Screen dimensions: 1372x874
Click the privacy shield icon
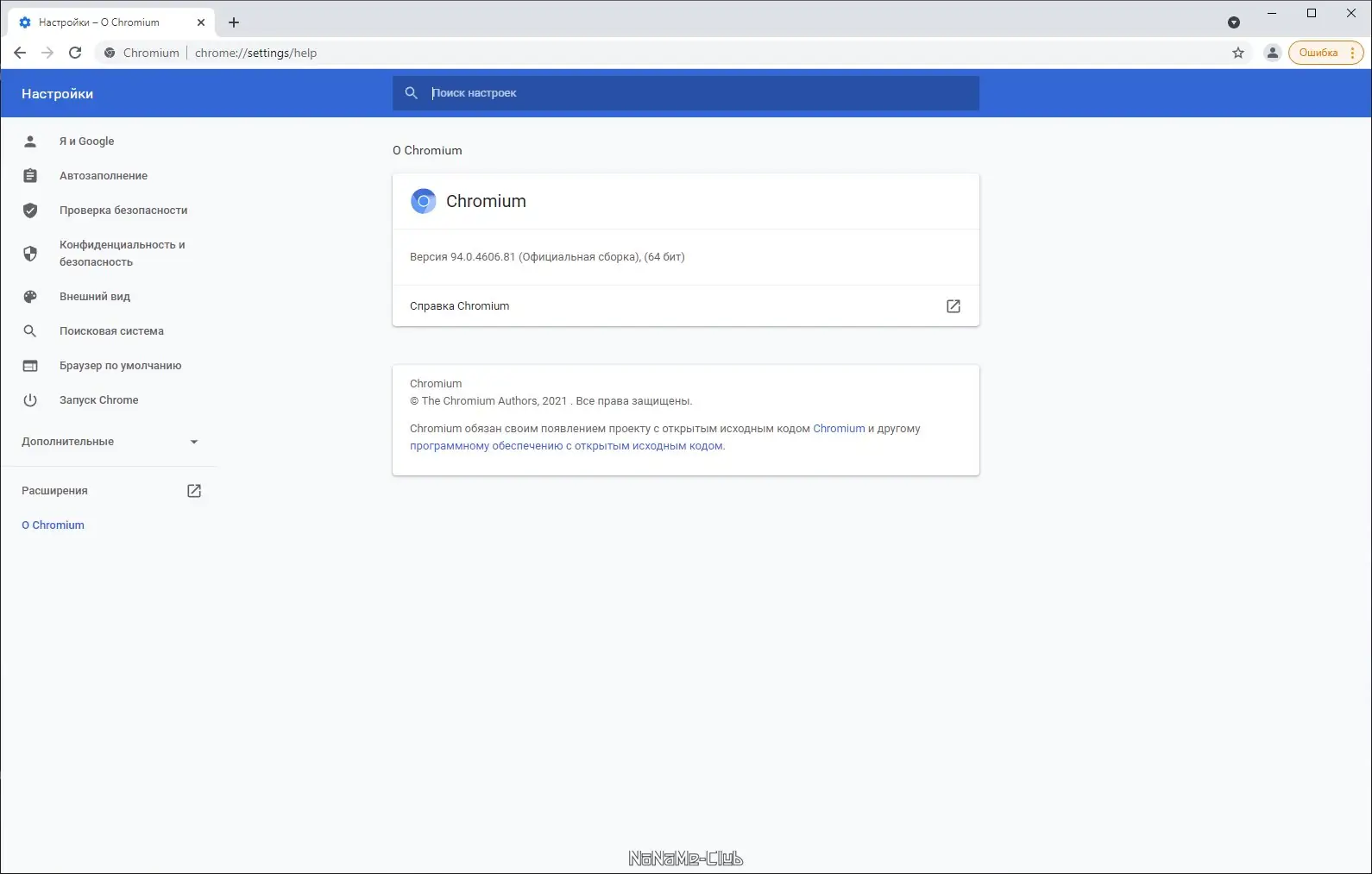click(30, 254)
